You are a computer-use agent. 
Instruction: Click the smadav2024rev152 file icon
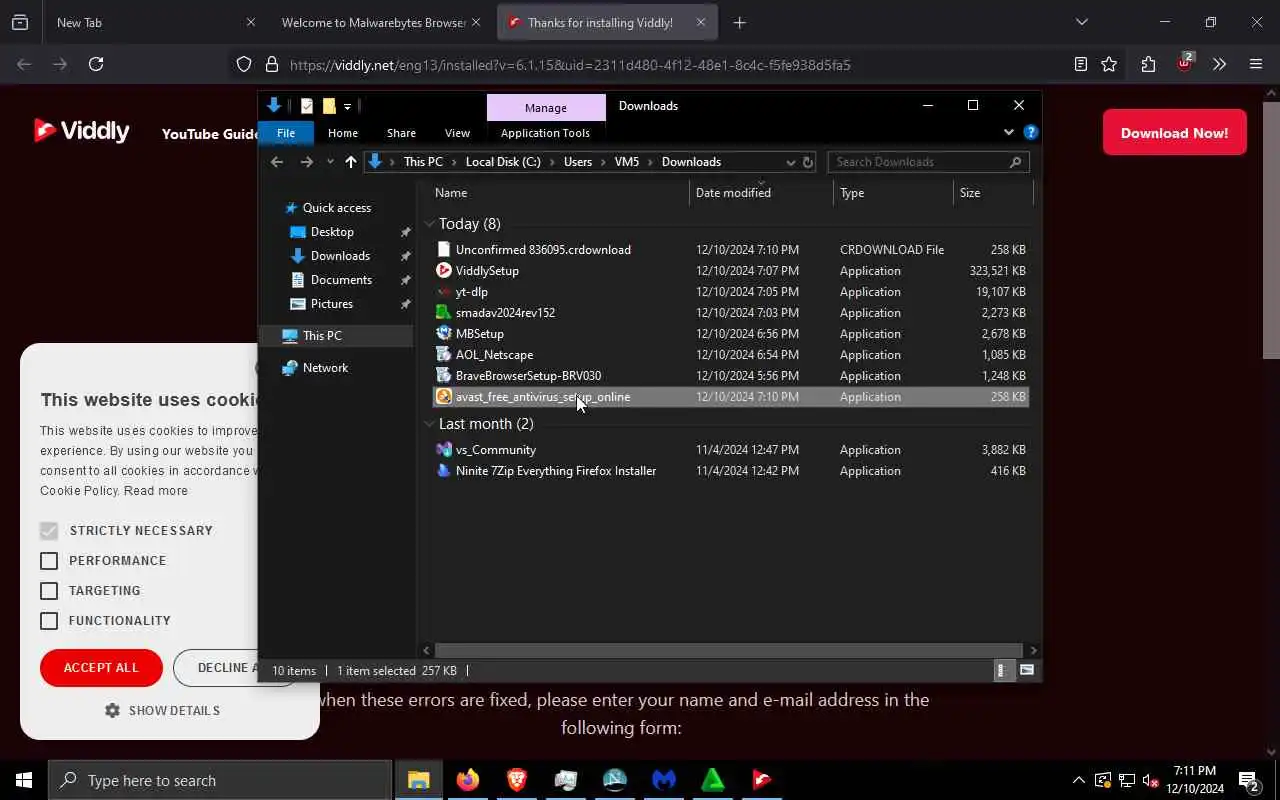(444, 313)
